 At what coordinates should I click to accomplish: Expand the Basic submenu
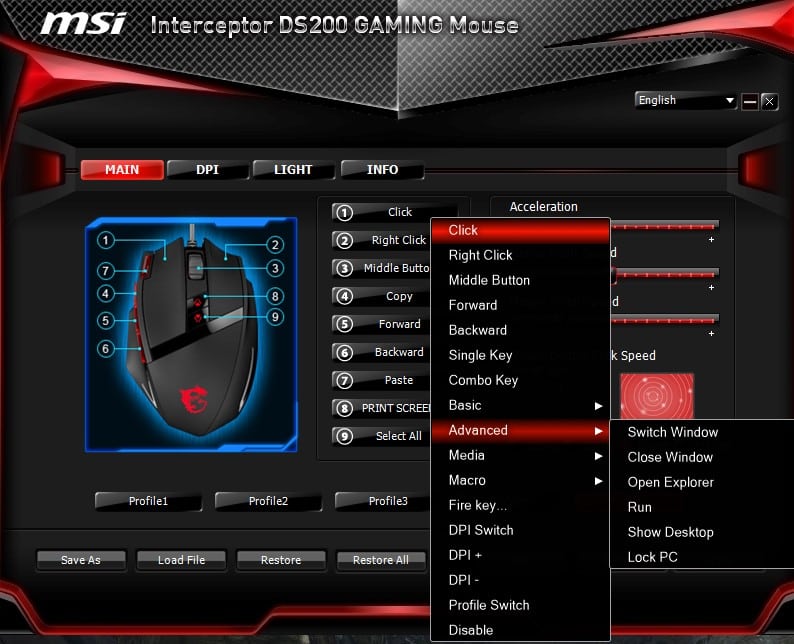click(x=521, y=406)
